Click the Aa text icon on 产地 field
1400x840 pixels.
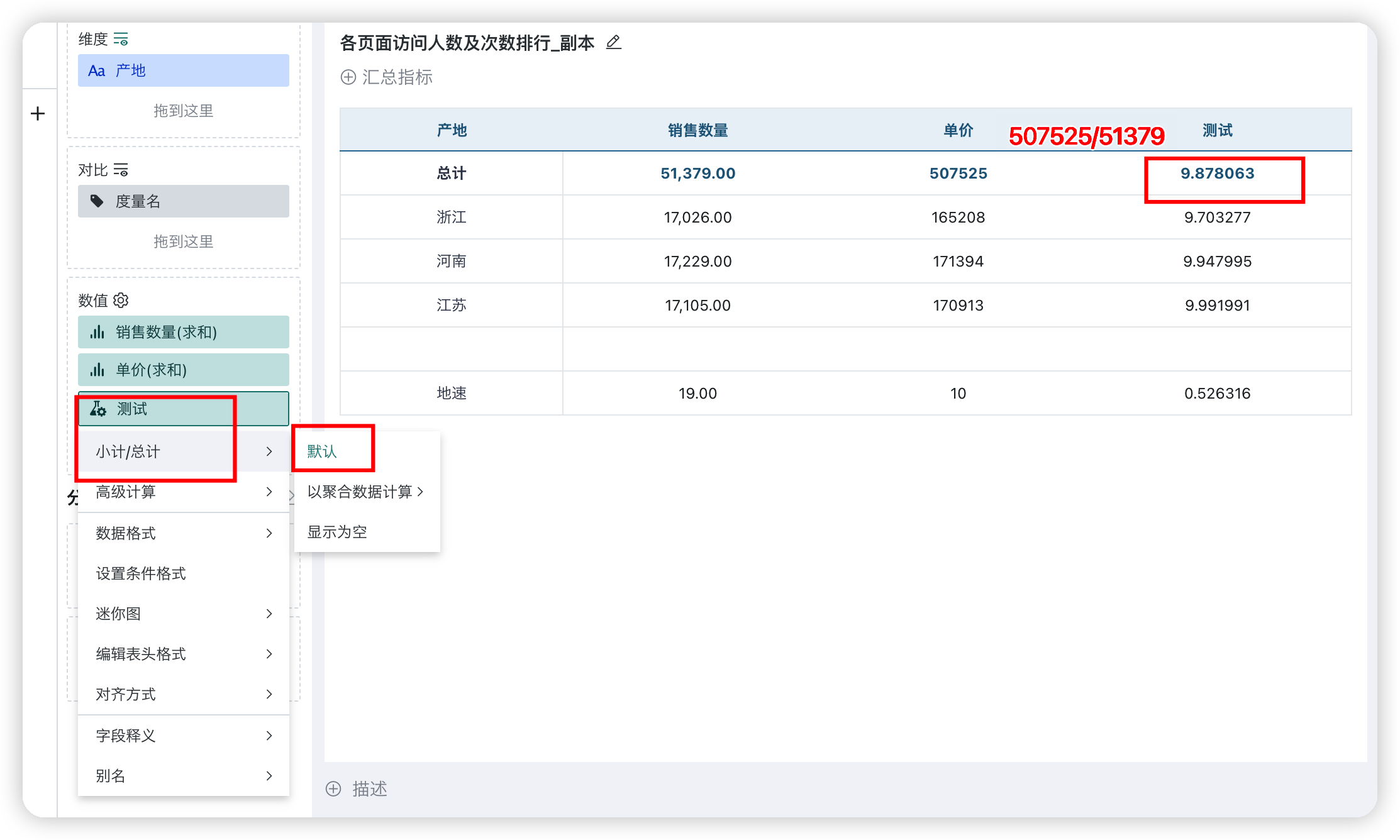tap(97, 70)
